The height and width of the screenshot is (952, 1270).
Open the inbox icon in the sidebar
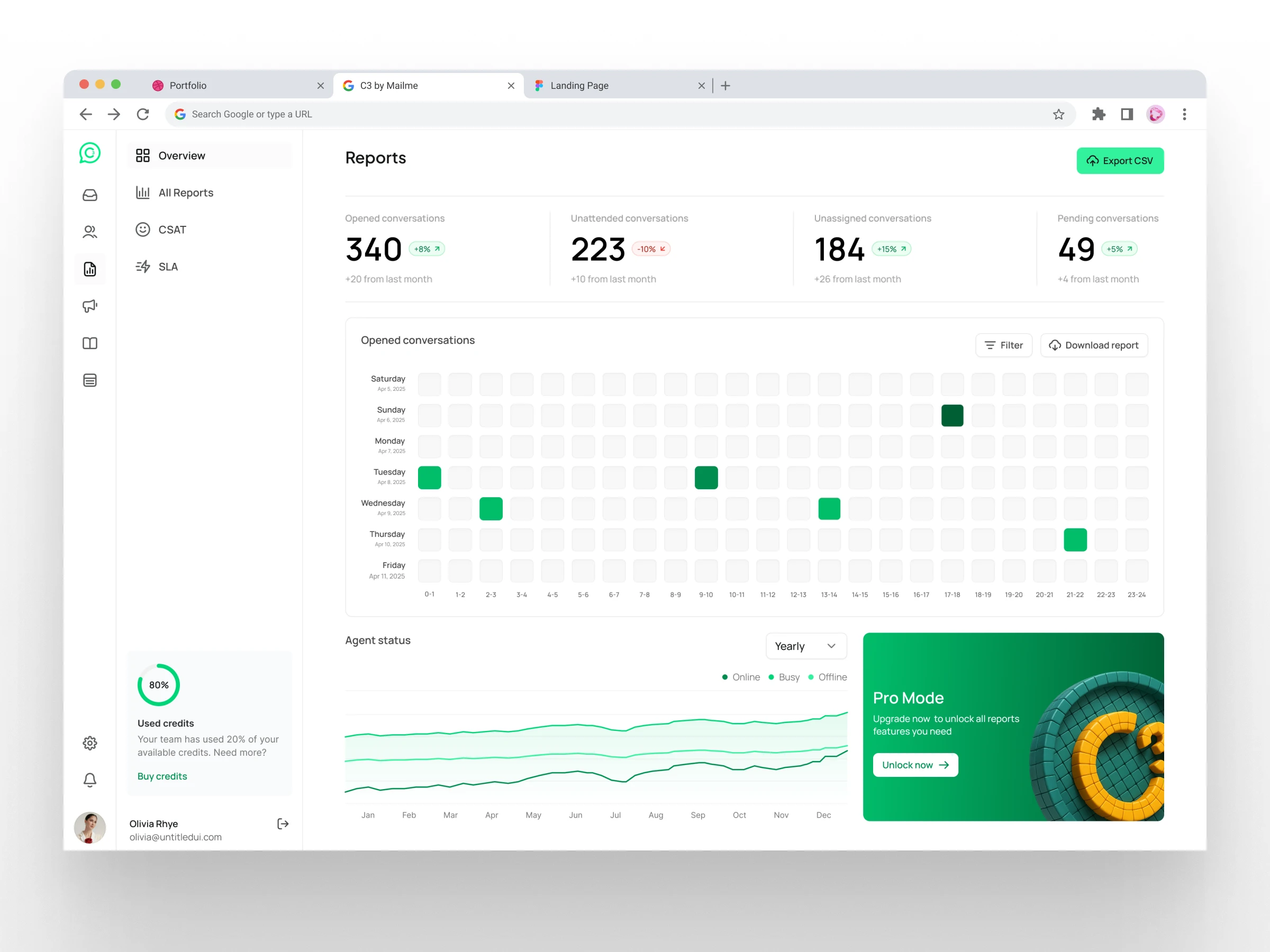click(89, 195)
